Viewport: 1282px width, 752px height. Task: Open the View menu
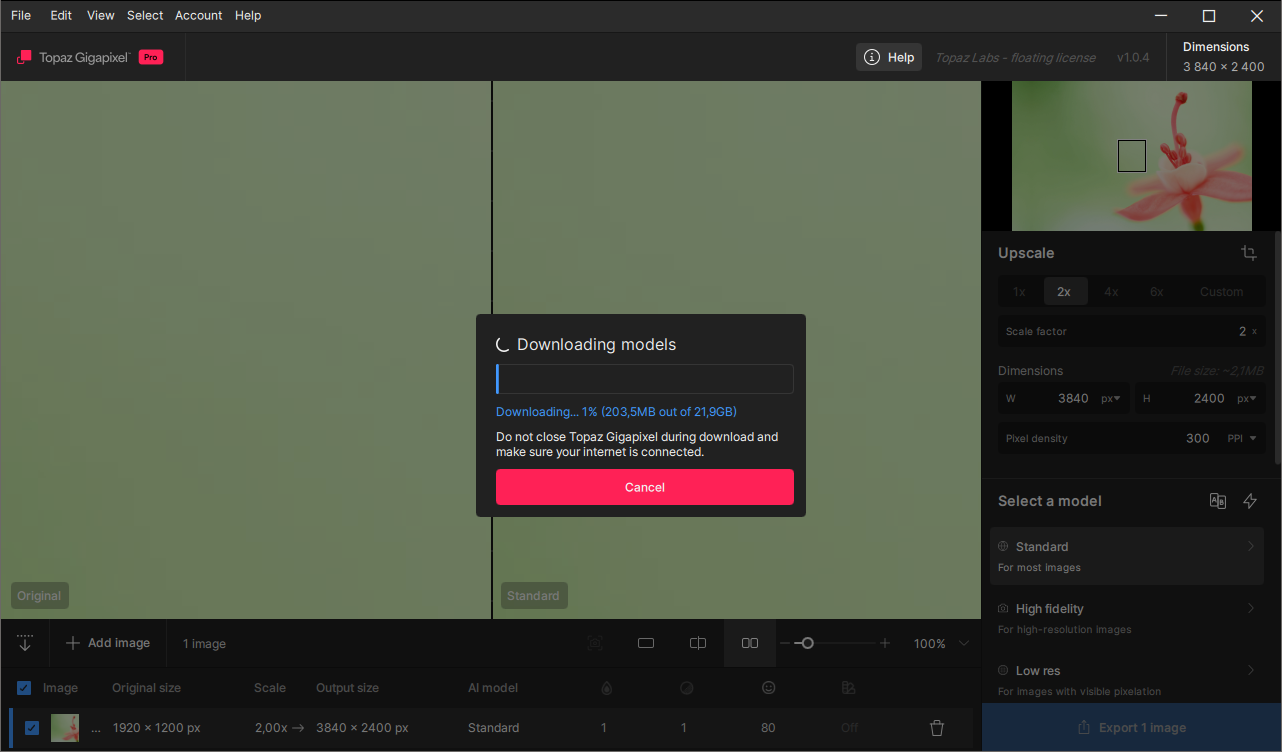[x=100, y=15]
